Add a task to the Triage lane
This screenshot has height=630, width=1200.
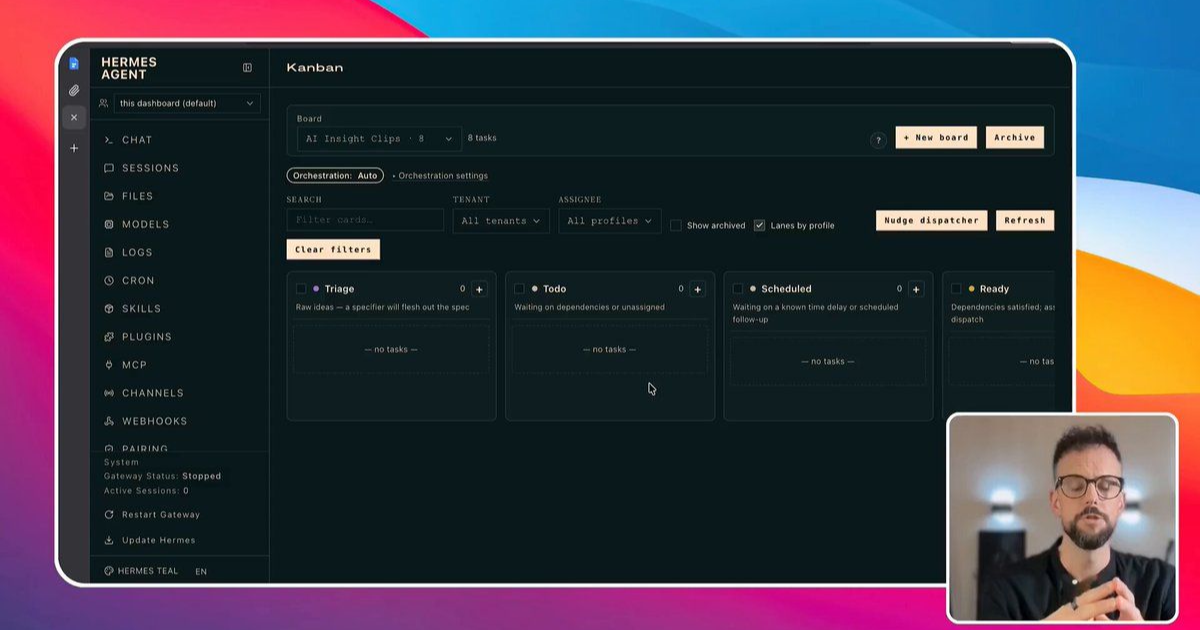479,289
